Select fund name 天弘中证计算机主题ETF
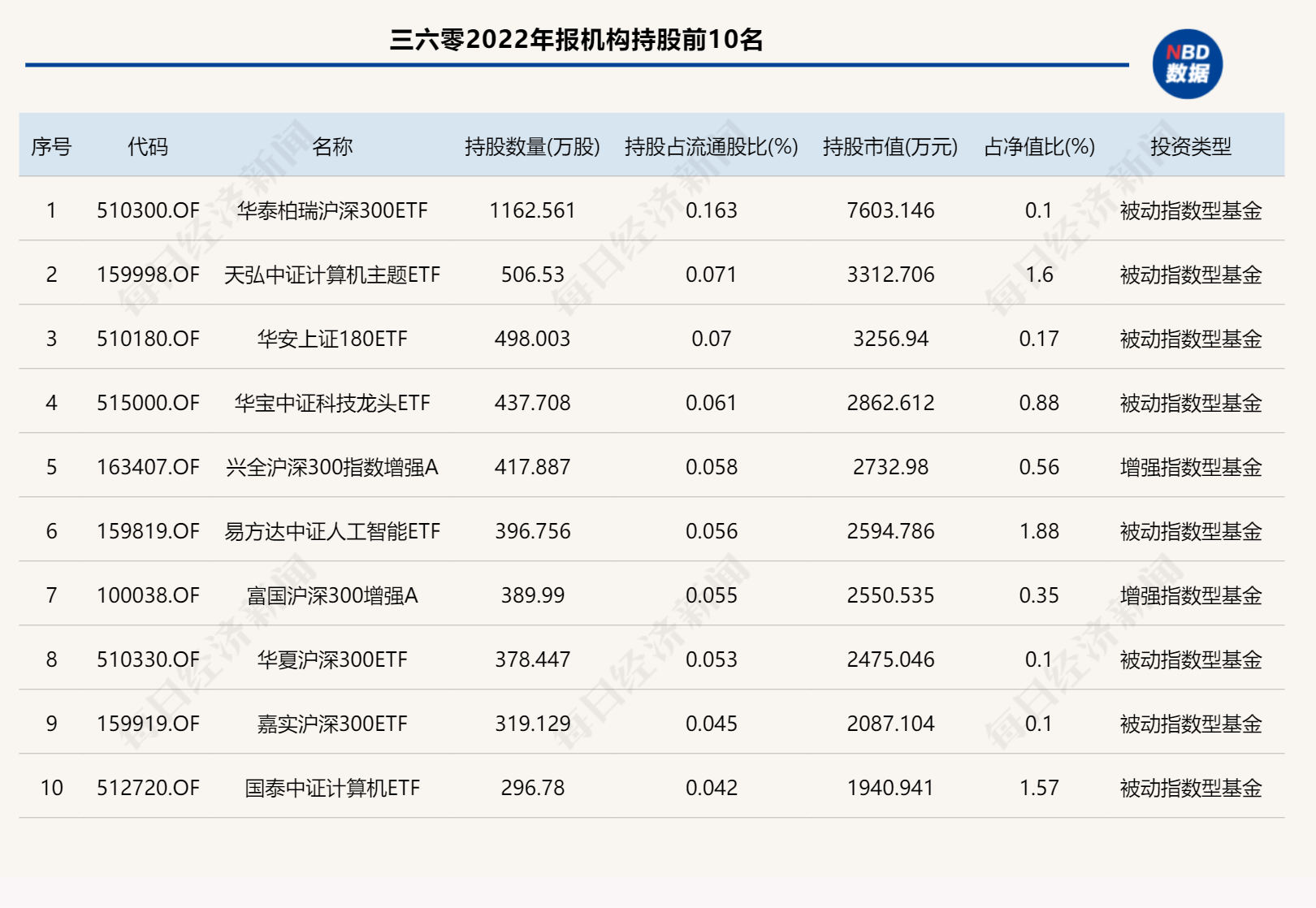Image resolution: width=1316 pixels, height=908 pixels. coord(332,275)
